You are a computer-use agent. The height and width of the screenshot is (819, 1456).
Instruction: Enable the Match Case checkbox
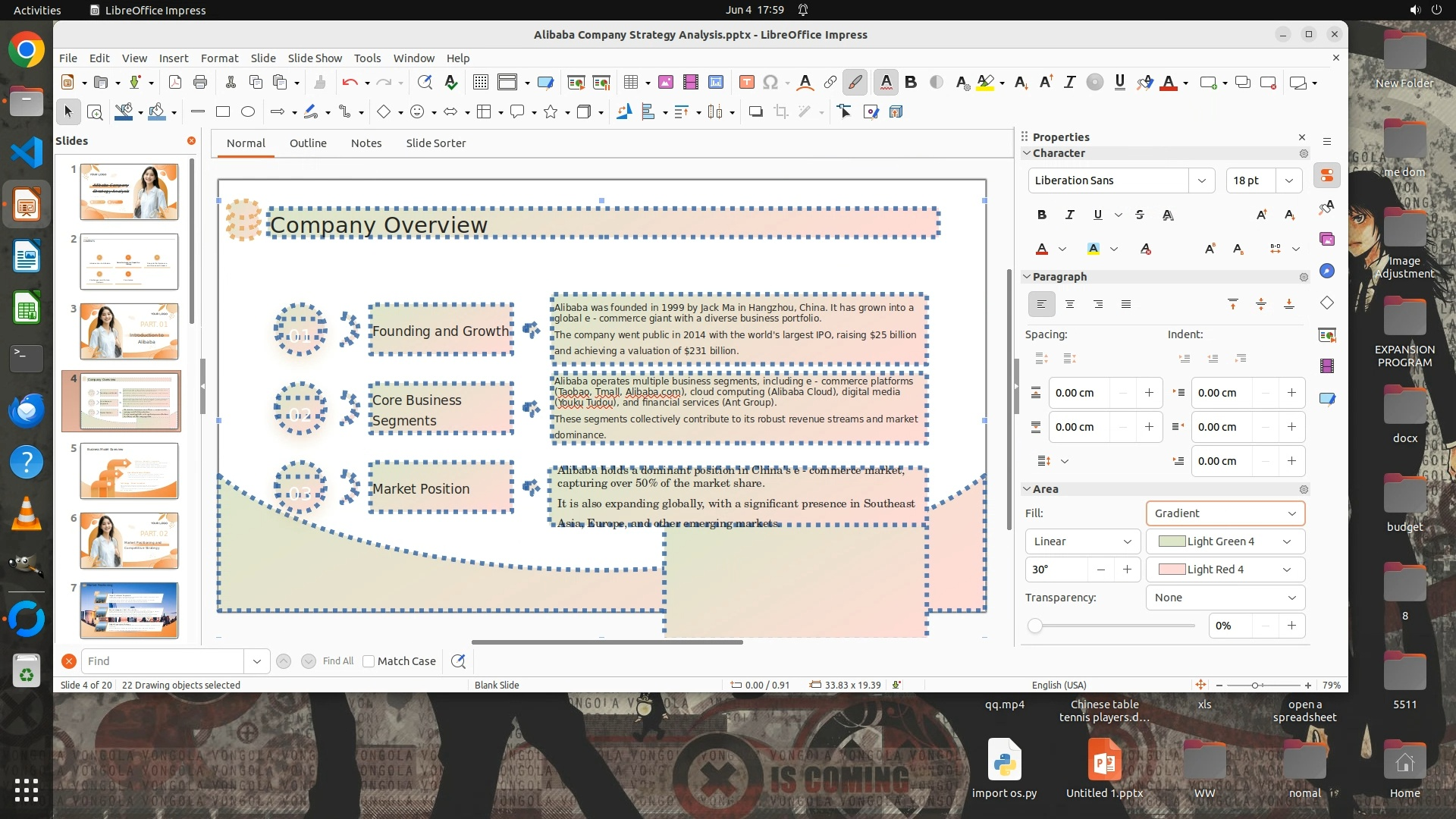click(369, 661)
